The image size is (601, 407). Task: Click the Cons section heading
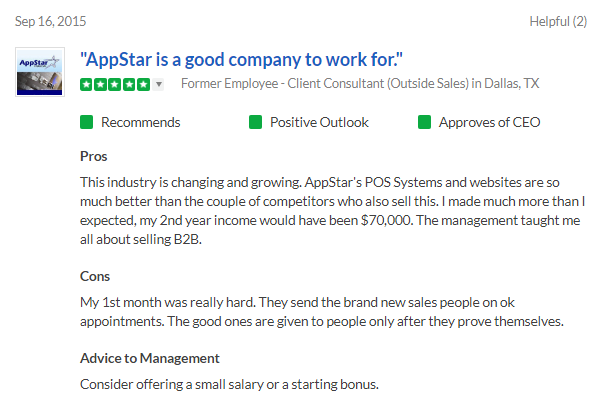[x=95, y=276]
